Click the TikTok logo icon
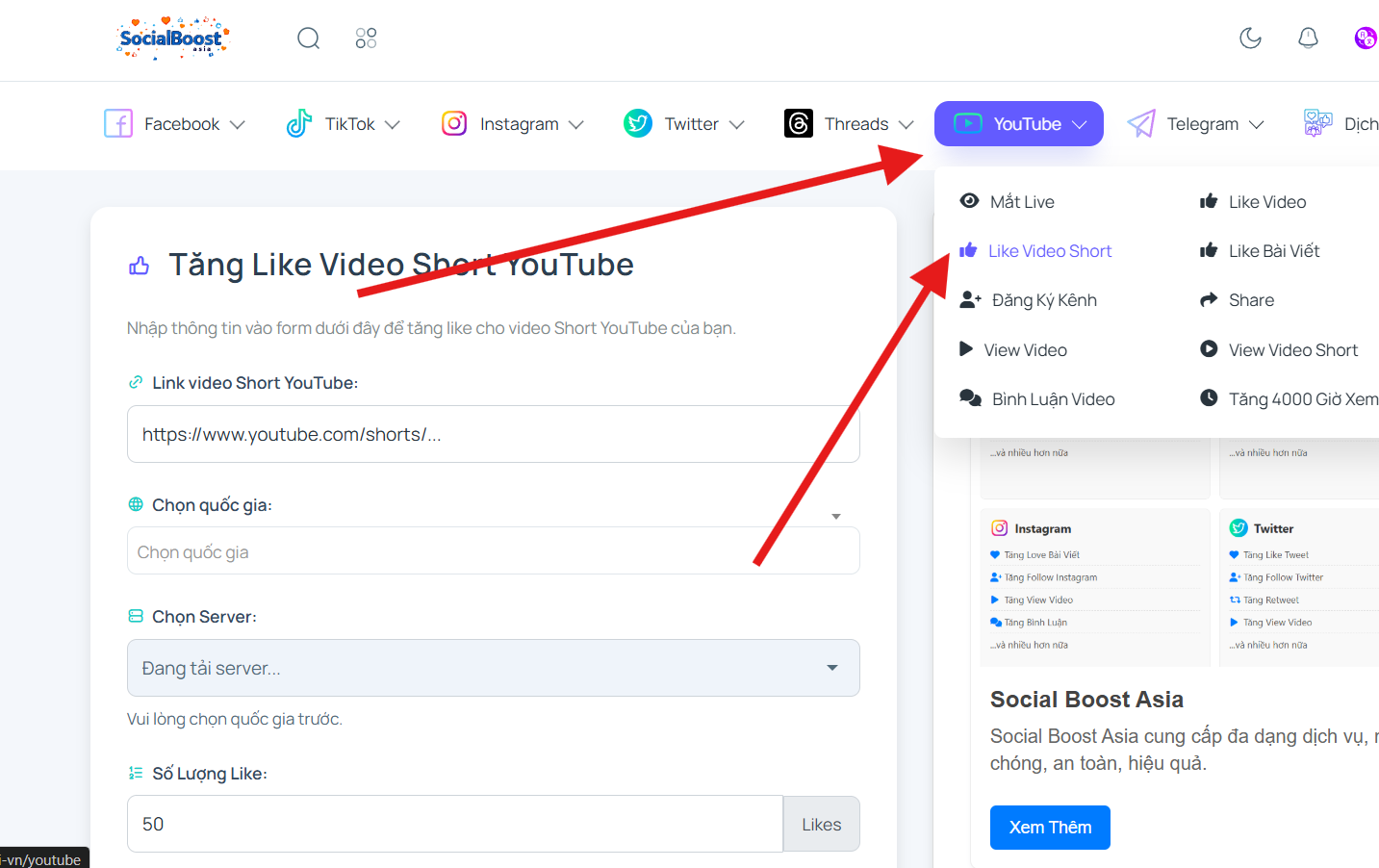This screenshot has width=1379, height=868. [x=299, y=123]
